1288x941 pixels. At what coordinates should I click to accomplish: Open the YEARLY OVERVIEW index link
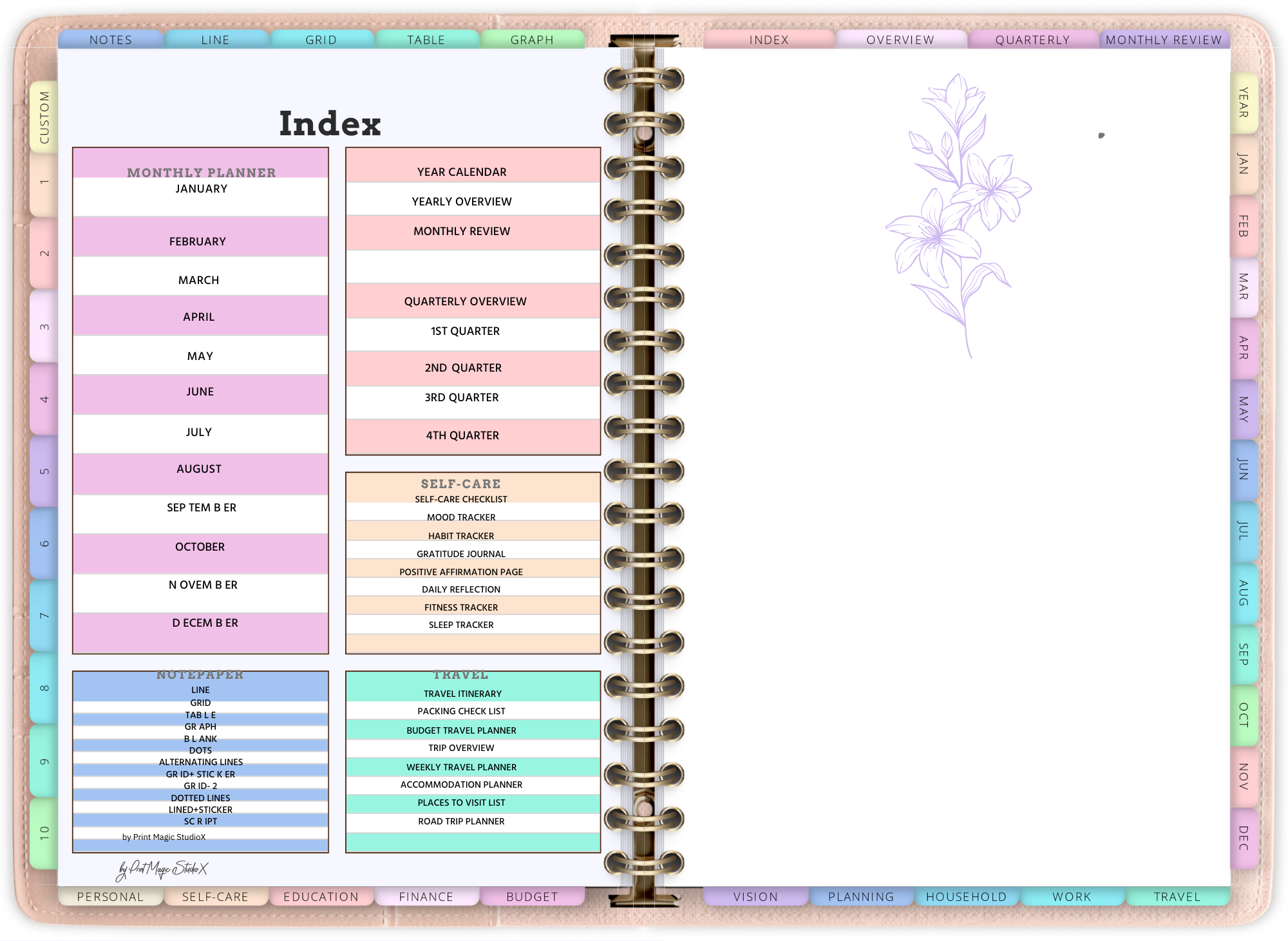(462, 202)
